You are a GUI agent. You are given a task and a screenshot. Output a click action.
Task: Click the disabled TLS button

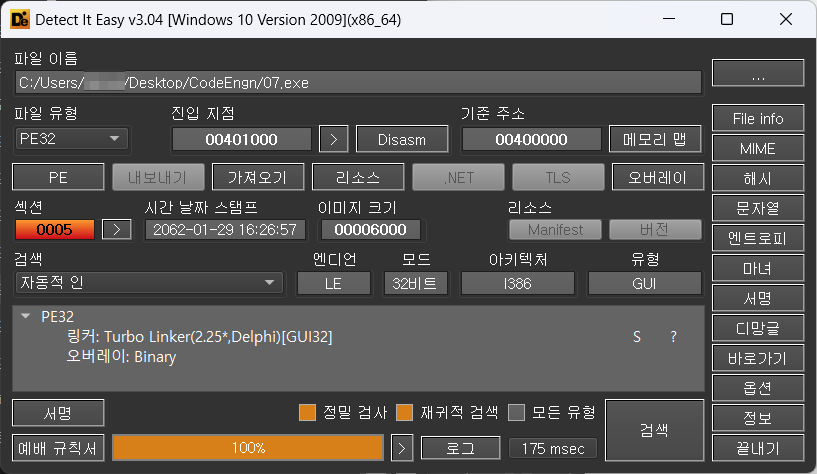tap(558, 178)
